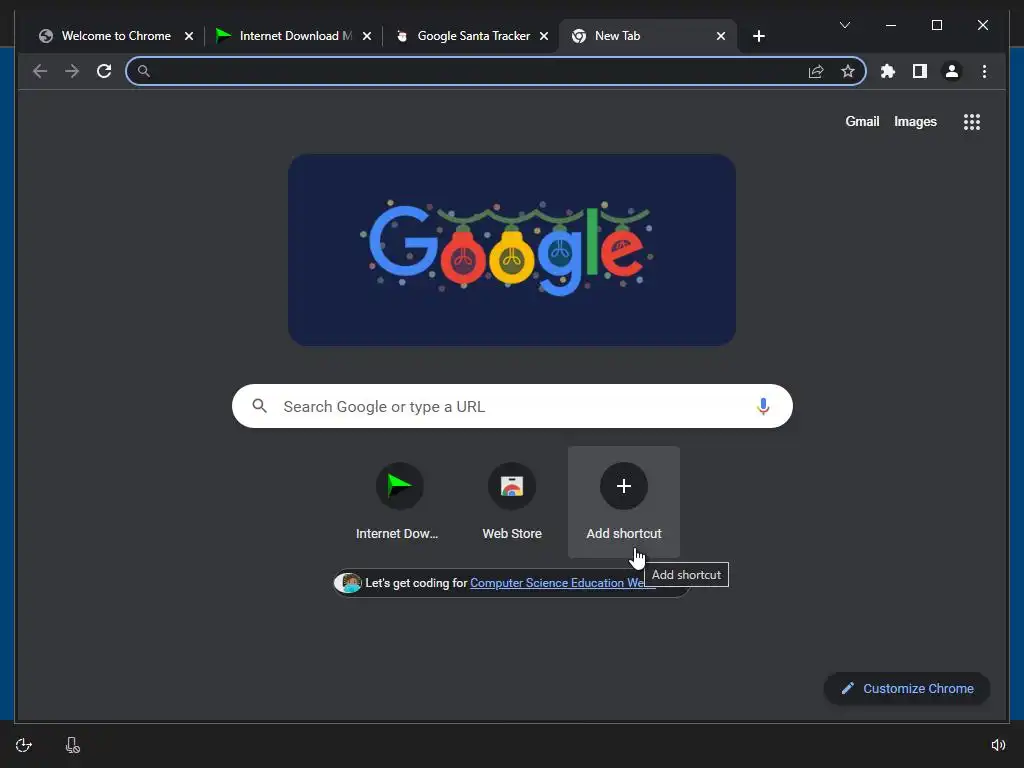Open the Gmail link
Screen dimensions: 1024x768
(x=862, y=121)
